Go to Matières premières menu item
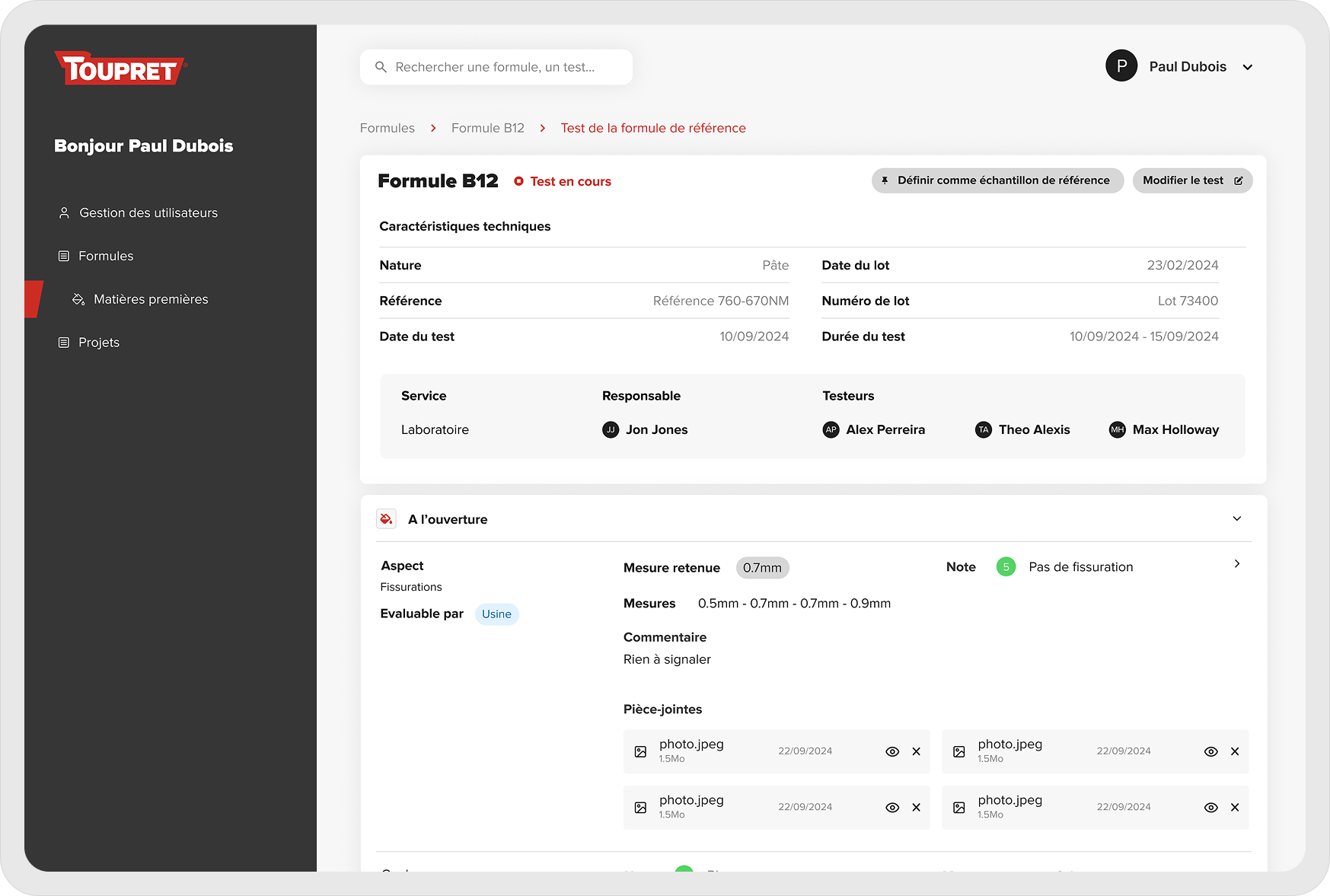 coord(150,299)
